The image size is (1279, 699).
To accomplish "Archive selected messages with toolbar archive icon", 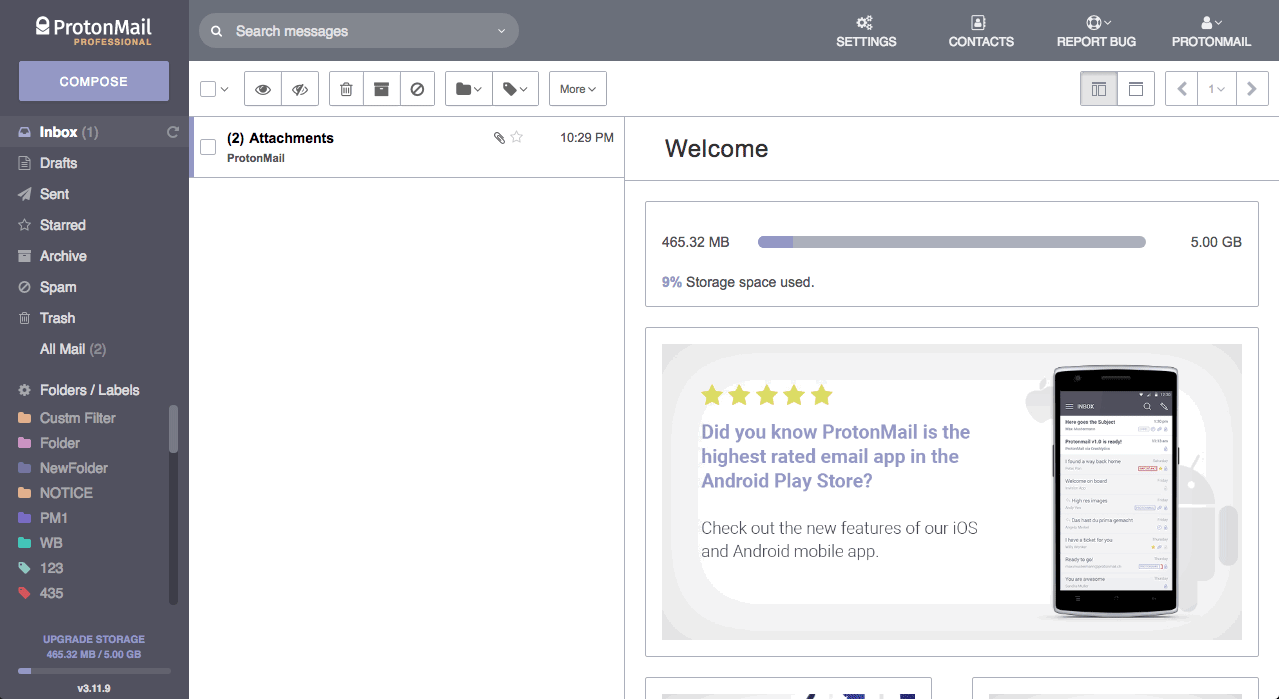I will pyautogui.click(x=381, y=89).
